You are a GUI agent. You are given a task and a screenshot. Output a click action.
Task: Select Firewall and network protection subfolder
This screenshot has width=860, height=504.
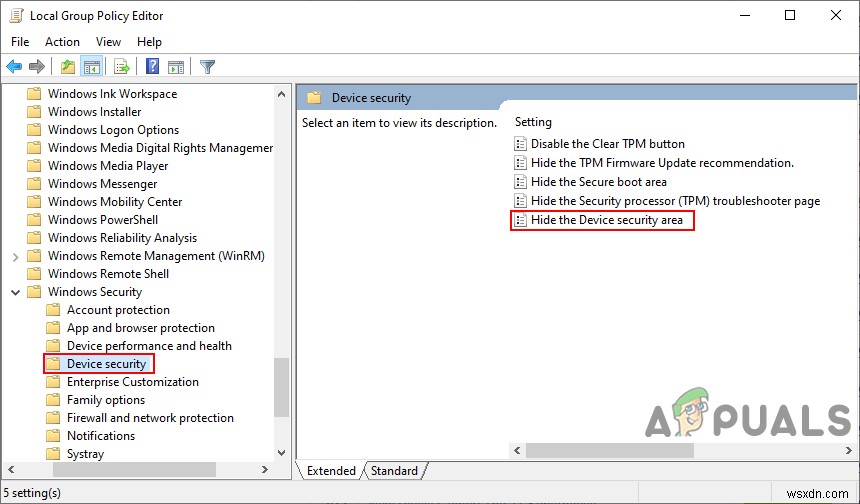coord(150,418)
